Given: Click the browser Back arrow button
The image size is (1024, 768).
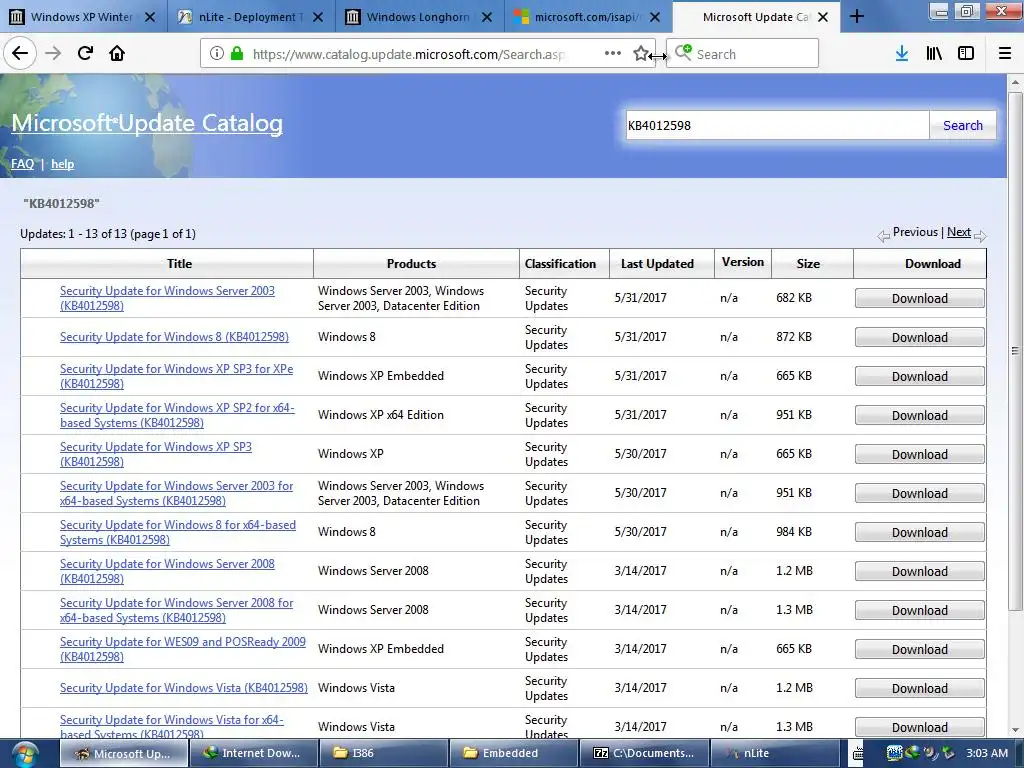Looking at the screenshot, I should [x=20, y=53].
